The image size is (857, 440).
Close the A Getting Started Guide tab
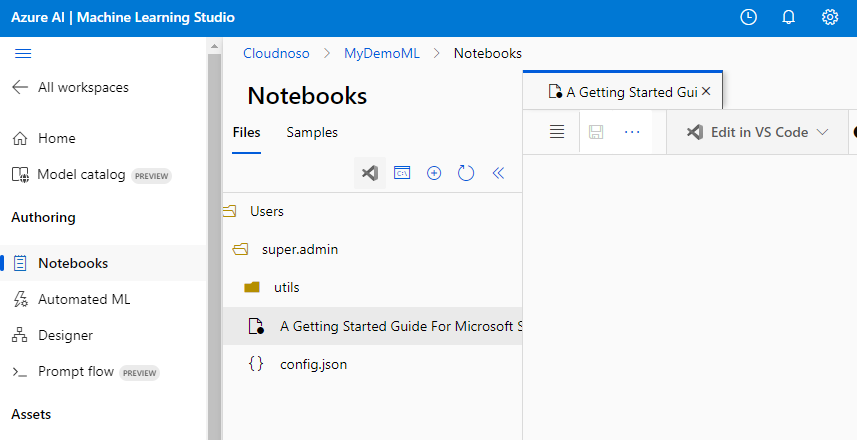(x=706, y=91)
